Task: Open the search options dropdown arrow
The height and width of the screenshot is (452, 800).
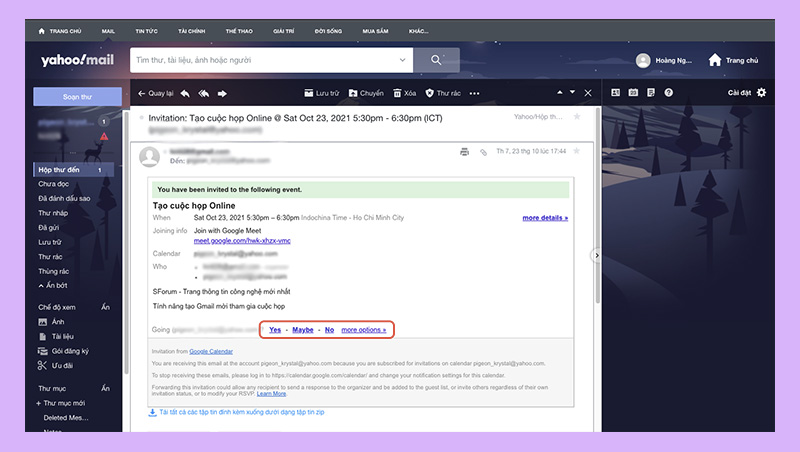Action: pyautogui.click(x=403, y=60)
